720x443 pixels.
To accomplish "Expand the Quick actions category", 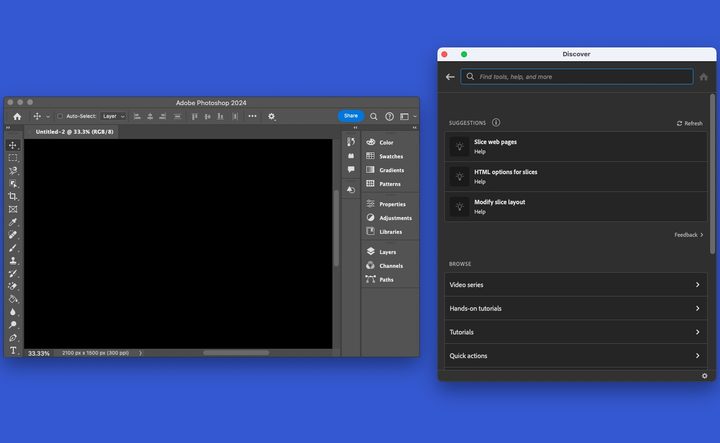I will tap(575, 356).
